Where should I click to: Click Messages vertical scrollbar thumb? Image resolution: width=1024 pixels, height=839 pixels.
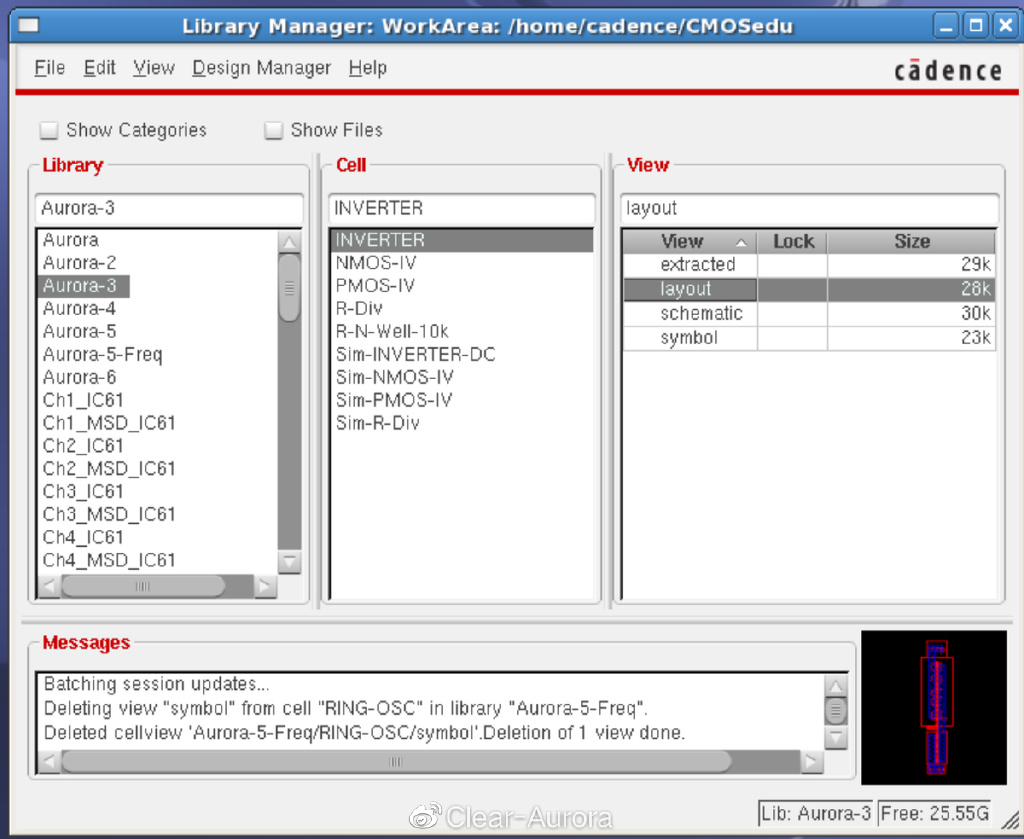click(836, 711)
